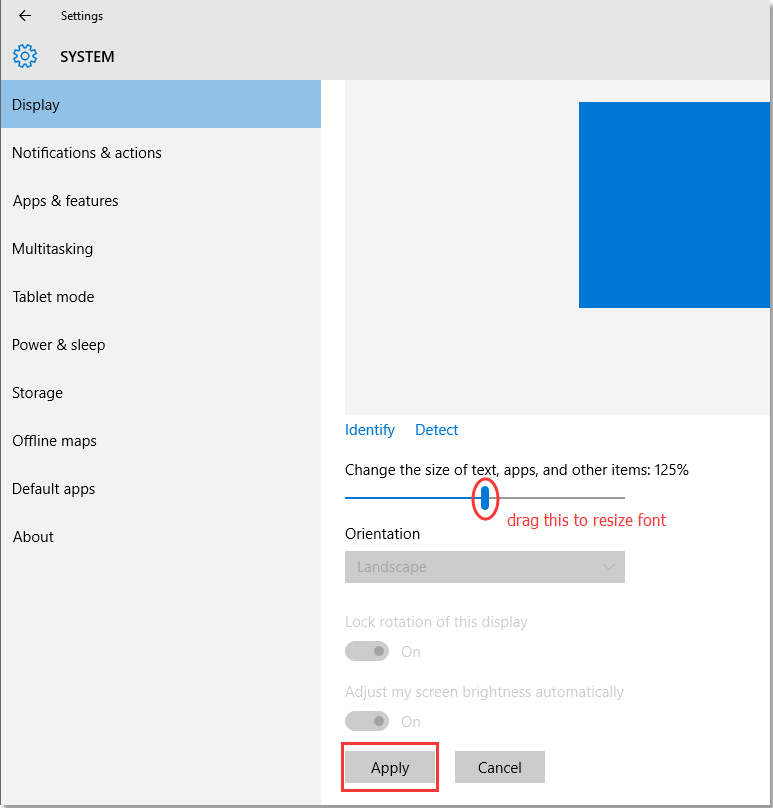Open the About page
The width and height of the screenshot is (773, 808).
(x=161, y=536)
